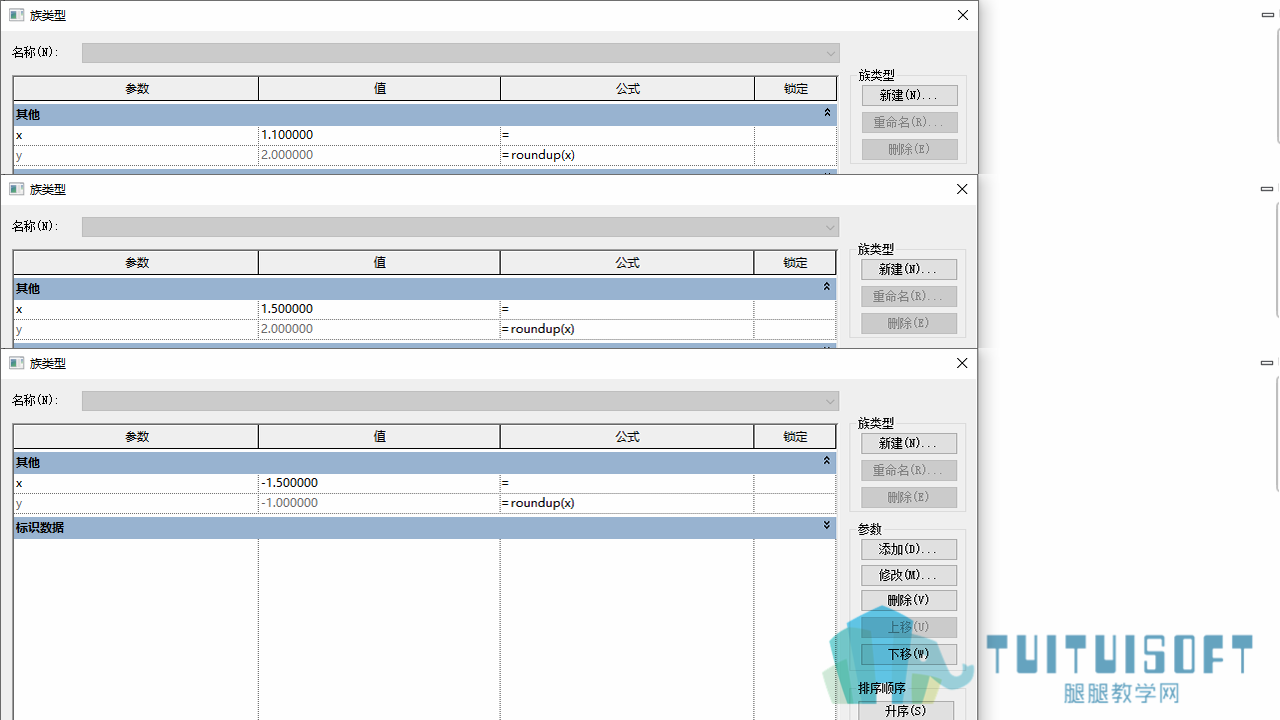Screen dimensions: 1280x720
Task: Click formula cell of x in middle dialog
Action: pyautogui.click(x=627, y=309)
